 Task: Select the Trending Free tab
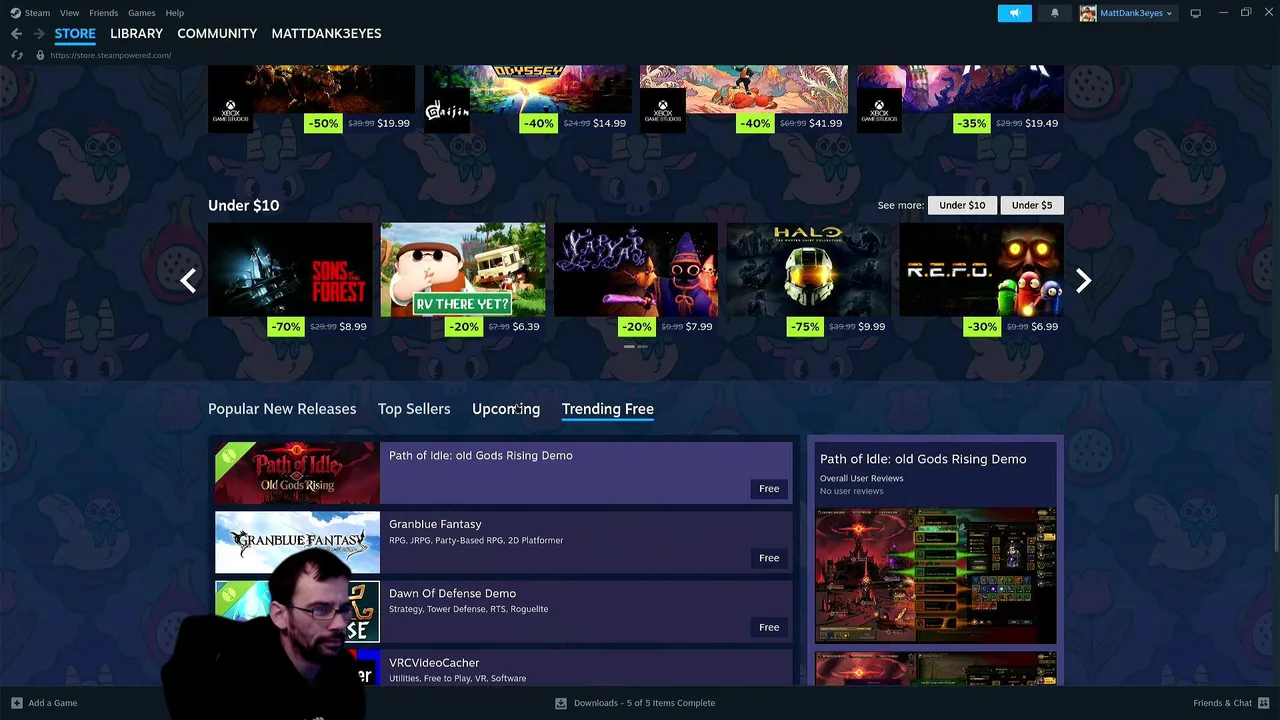608,409
